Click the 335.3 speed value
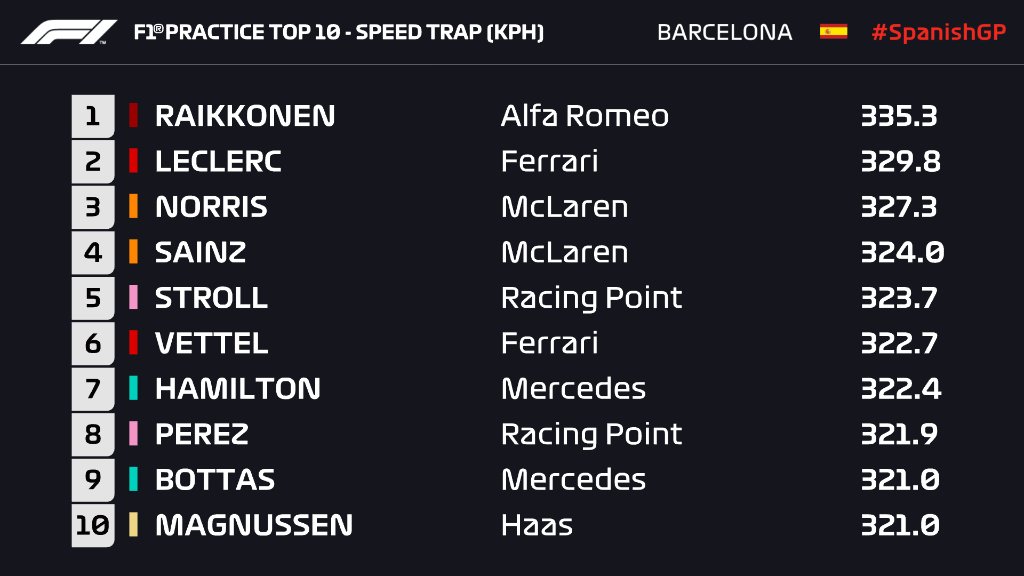Image resolution: width=1024 pixels, height=576 pixels. coord(899,116)
